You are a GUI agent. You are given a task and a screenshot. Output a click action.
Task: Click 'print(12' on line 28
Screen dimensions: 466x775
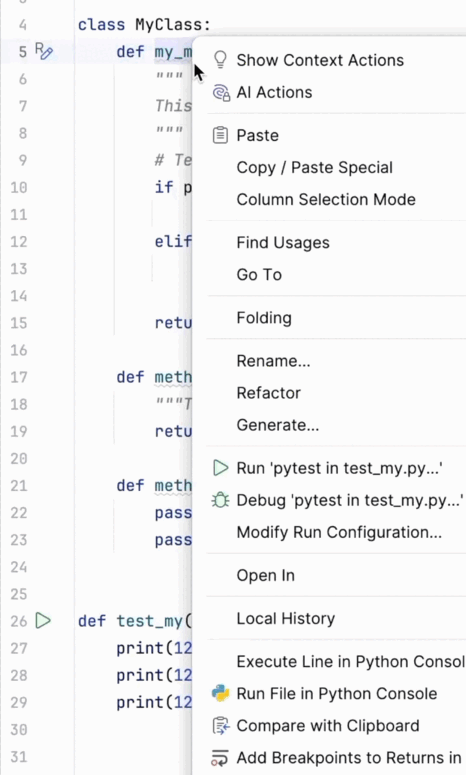[x=154, y=675]
